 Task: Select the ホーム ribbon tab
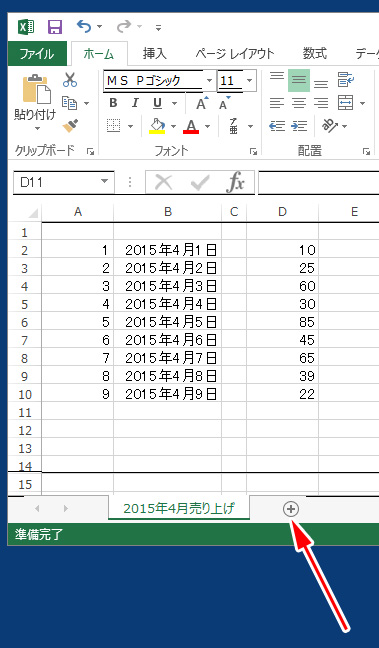[x=98, y=54]
